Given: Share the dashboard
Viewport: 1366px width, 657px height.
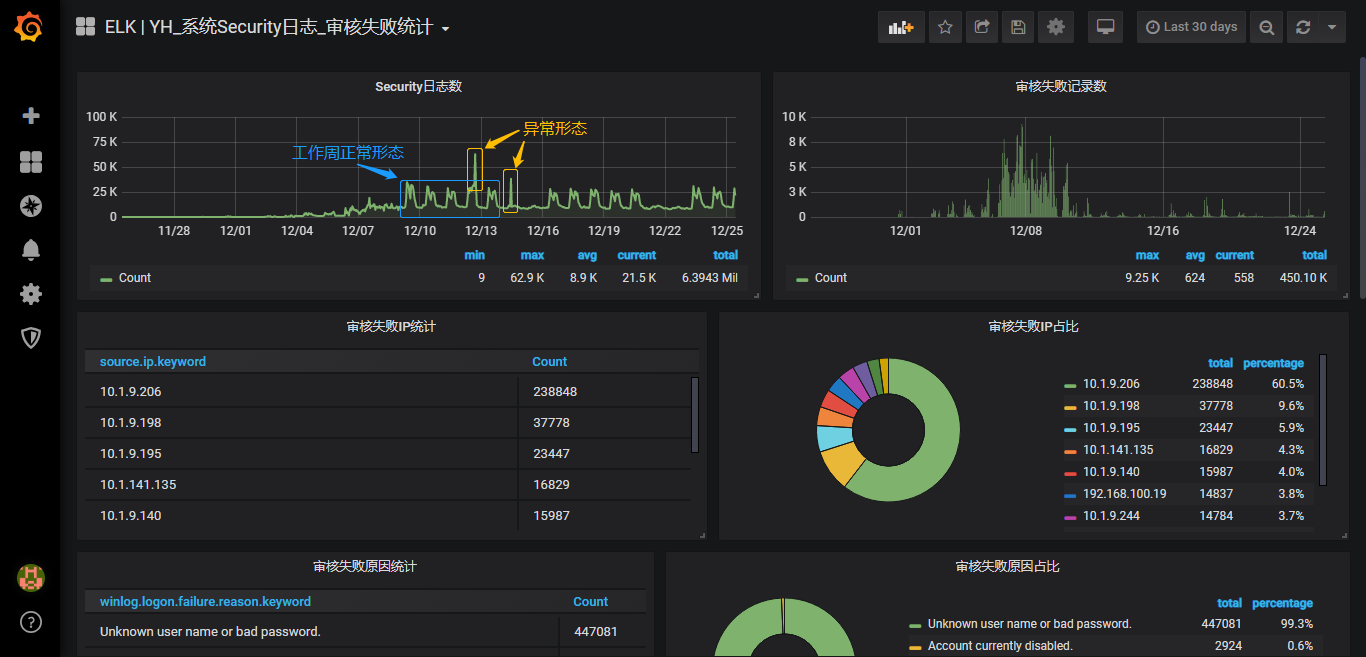Looking at the screenshot, I should click(x=981, y=27).
